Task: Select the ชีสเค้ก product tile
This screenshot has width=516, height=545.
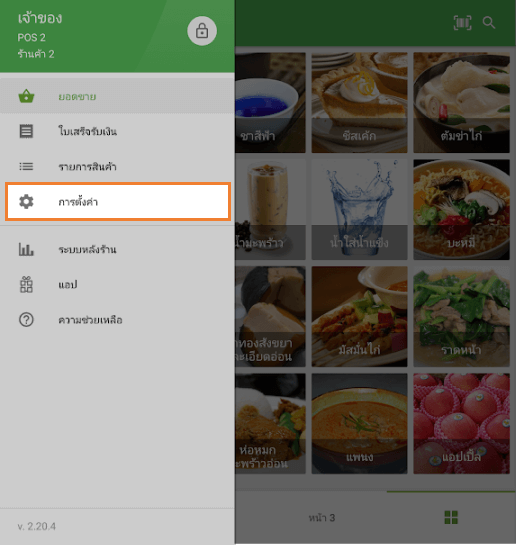Action: coord(359,103)
